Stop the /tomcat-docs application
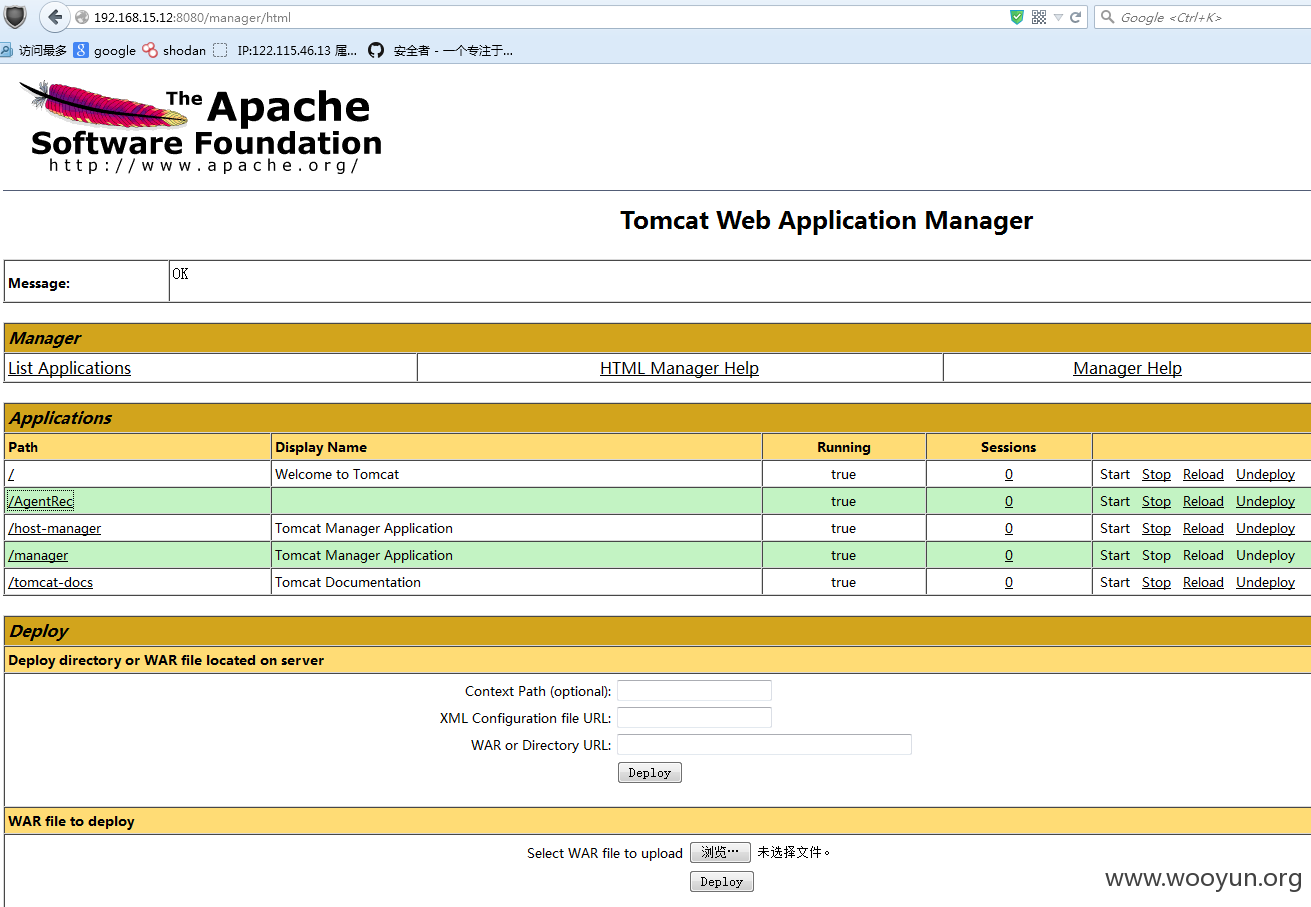Image resolution: width=1311 pixels, height=907 pixels. (1156, 582)
